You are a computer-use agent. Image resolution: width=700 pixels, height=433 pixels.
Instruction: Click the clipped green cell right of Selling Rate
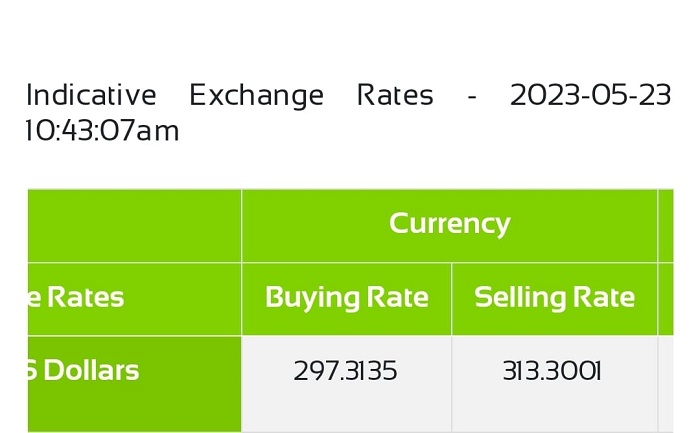666,299
